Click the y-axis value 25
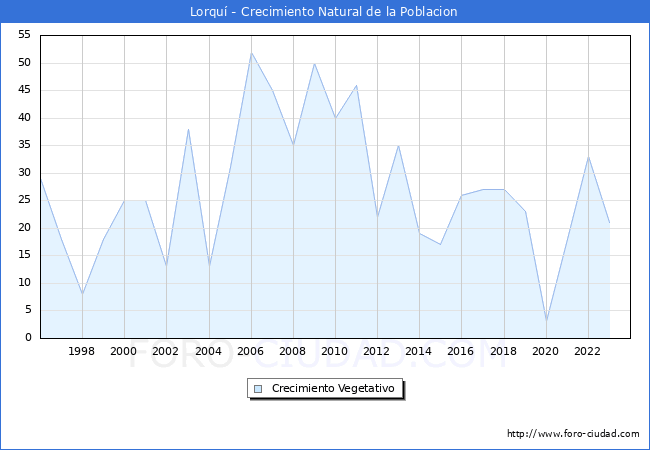The height and width of the screenshot is (450, 650). [24, 200]
